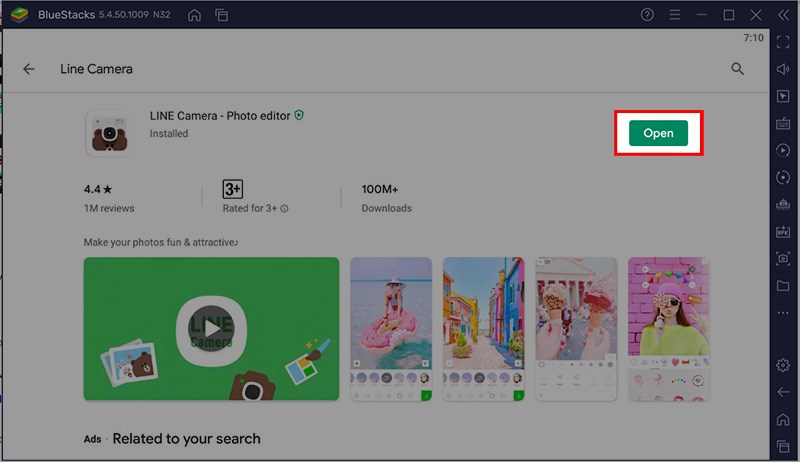Open the info icon next to Rated for 3+
This screenshot has width=800, height=462.
coord(284,209)
